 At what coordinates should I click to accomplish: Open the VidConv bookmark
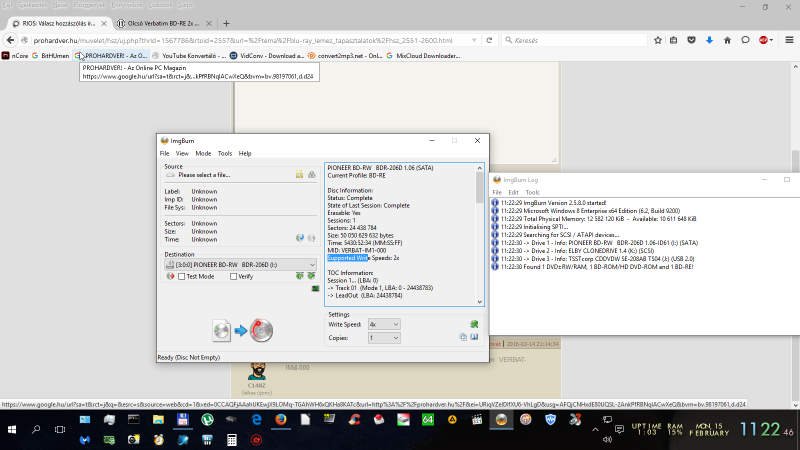click(x=267, y=56)
